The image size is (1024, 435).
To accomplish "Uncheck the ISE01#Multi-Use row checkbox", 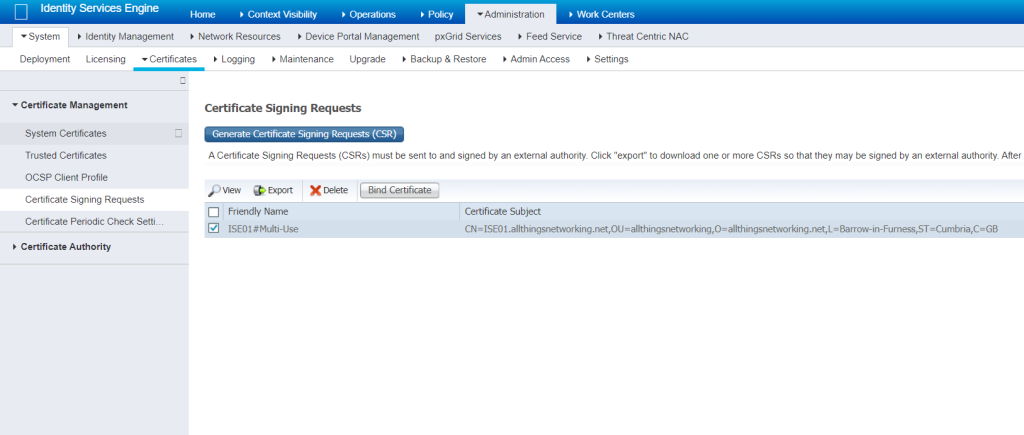I will coord(214,229).
